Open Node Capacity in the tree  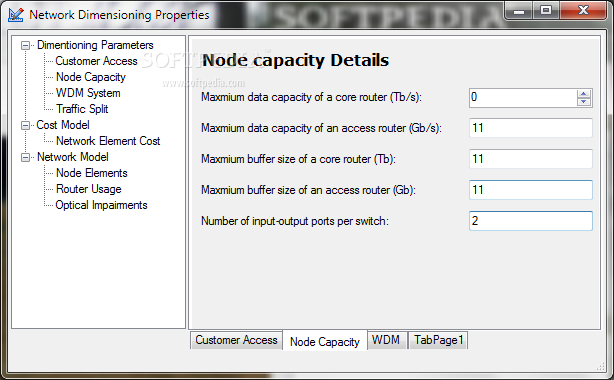pyautogui.click(x=91, y=77)
